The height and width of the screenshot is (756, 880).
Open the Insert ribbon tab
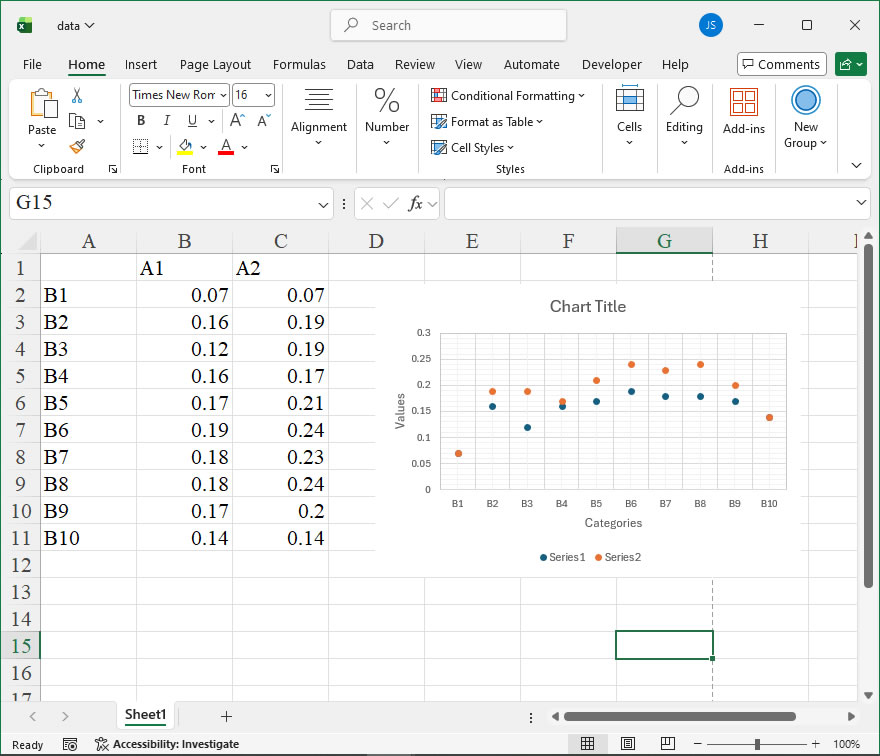(x=141, y=64)
